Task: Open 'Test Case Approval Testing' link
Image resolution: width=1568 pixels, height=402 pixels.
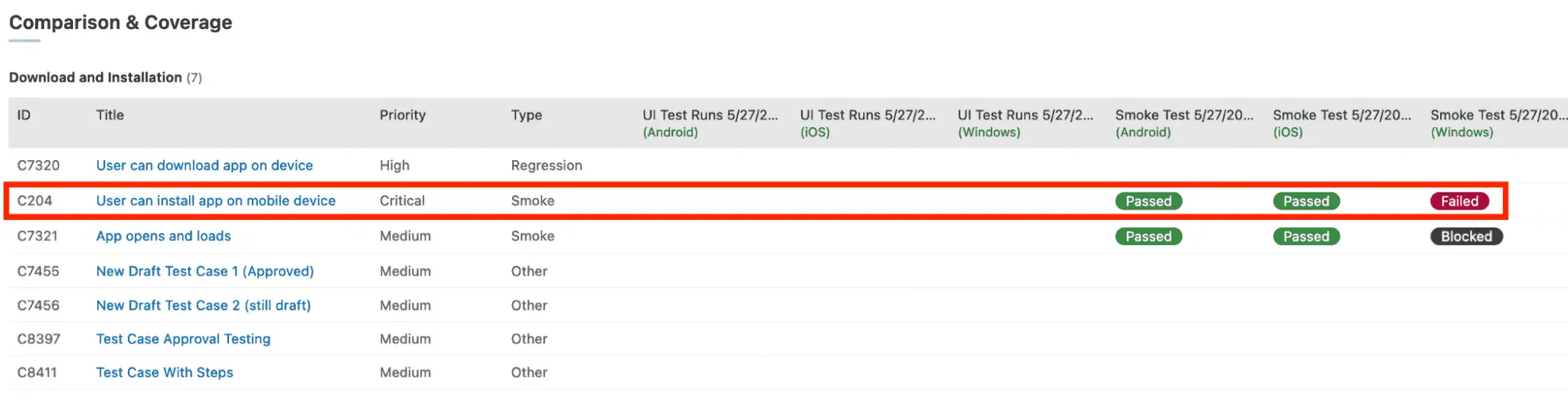Action: tap(183, 339)
